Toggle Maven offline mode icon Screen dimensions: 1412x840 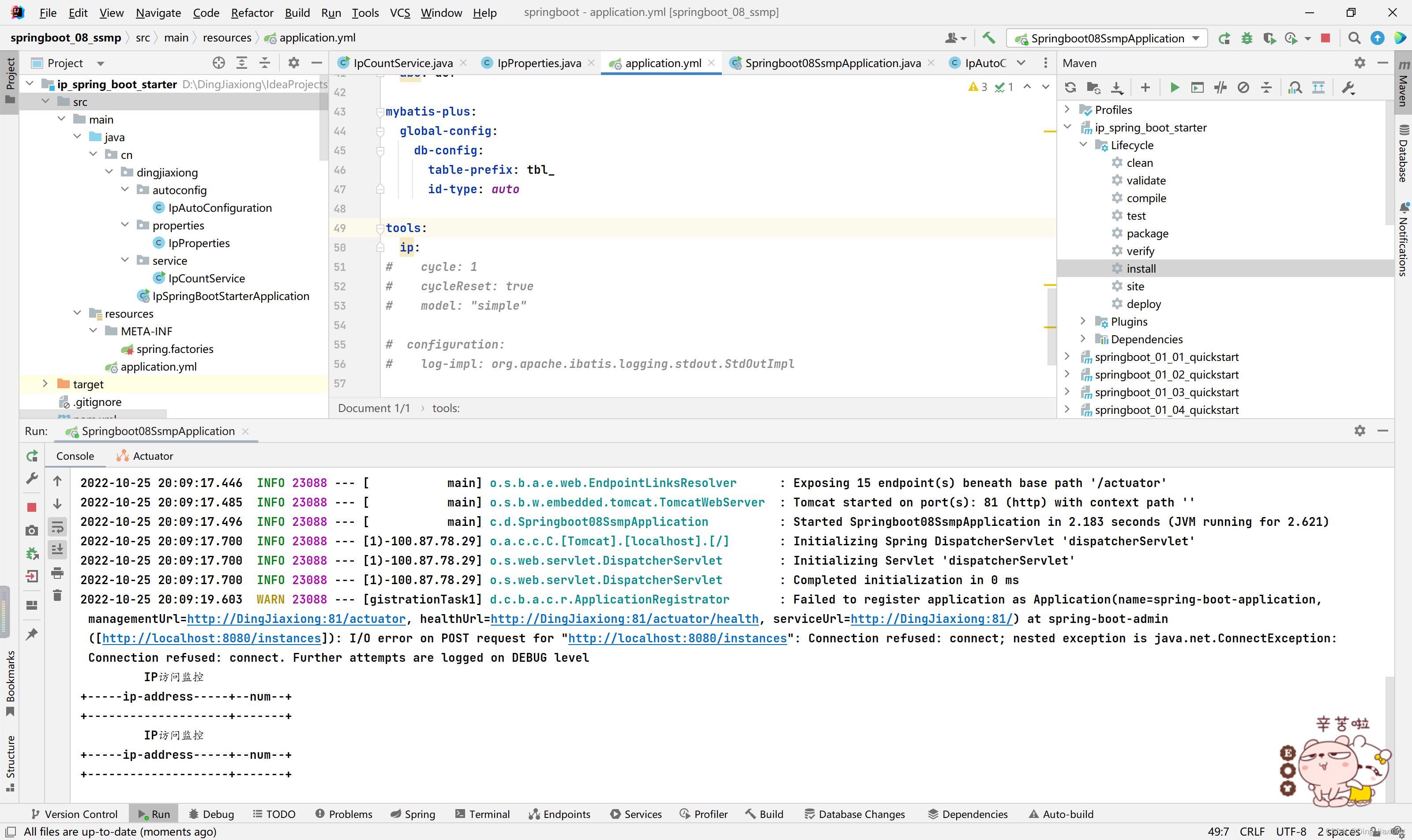click(x=1220, y=88)
